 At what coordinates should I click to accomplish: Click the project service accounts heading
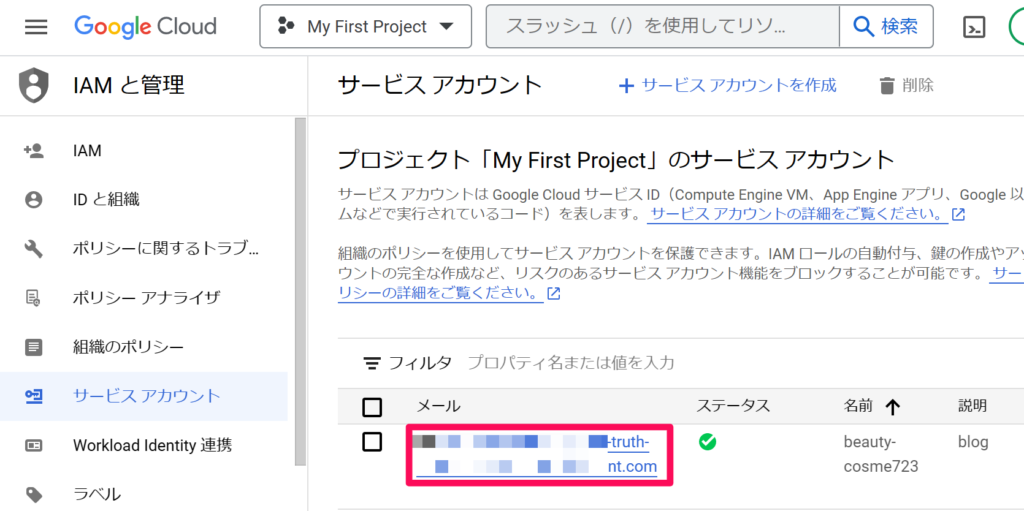[616, 159]
